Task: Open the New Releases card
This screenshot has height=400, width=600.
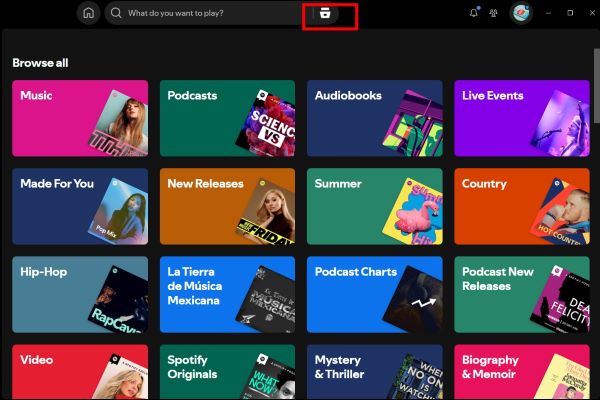Action: point(227,206)
